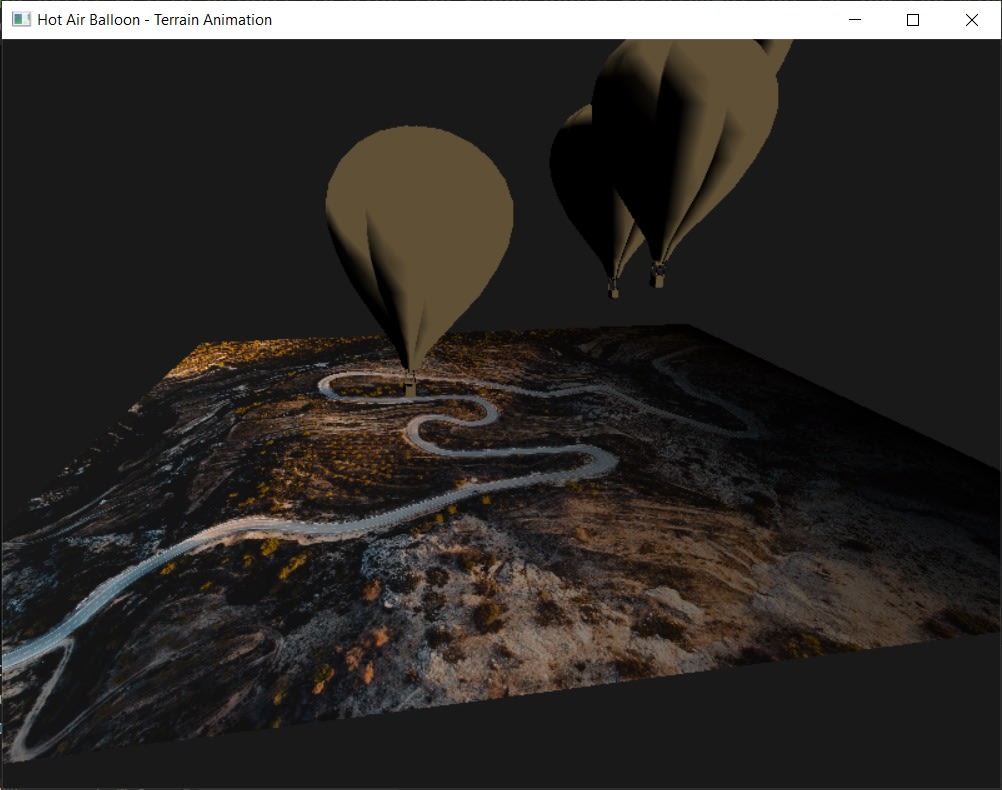Click the basket of the small distant balloon
Screen dimensions: 1002x790
point(613,290)
